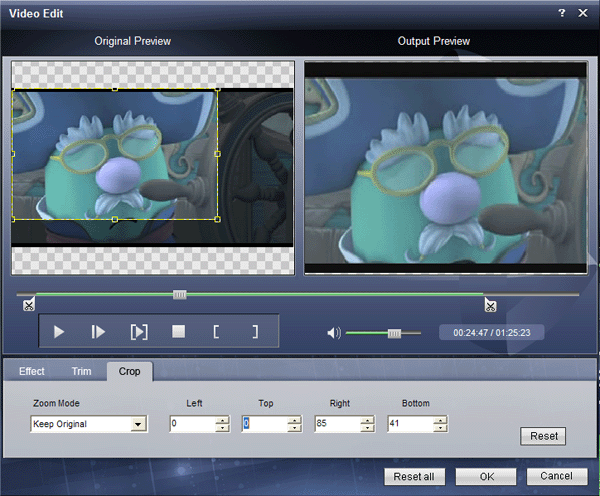Click the right scissors trim marker

[490, 306]
